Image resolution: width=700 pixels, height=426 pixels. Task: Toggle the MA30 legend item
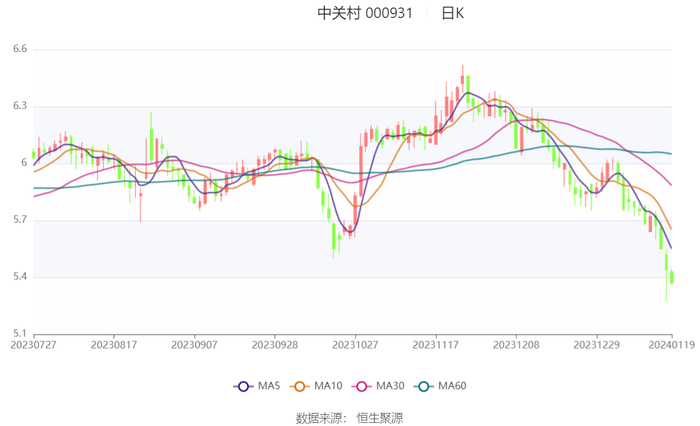(x=378, y=386)
